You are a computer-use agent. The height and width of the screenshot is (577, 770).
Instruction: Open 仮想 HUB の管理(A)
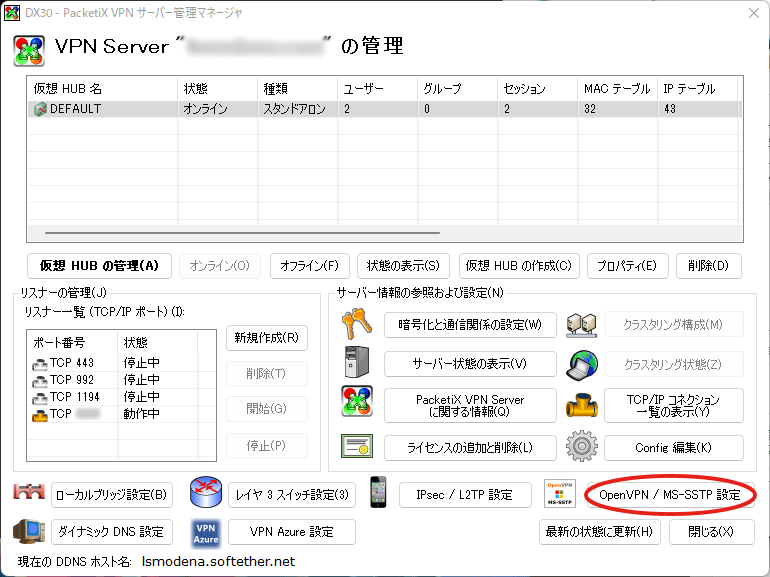(99, 266)
